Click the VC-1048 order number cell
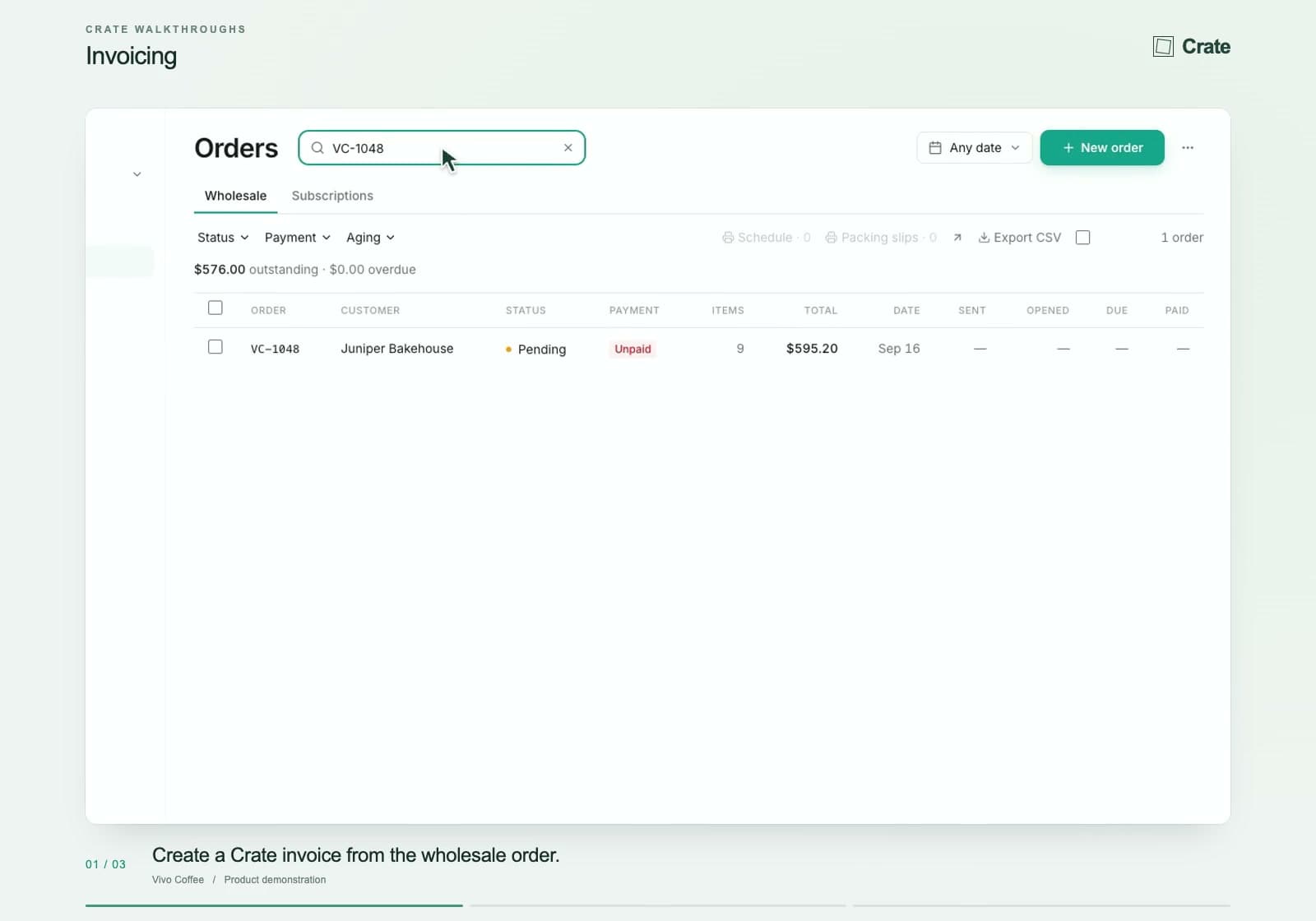Viewport: 1316px width, 921px height. click(275, 349)
